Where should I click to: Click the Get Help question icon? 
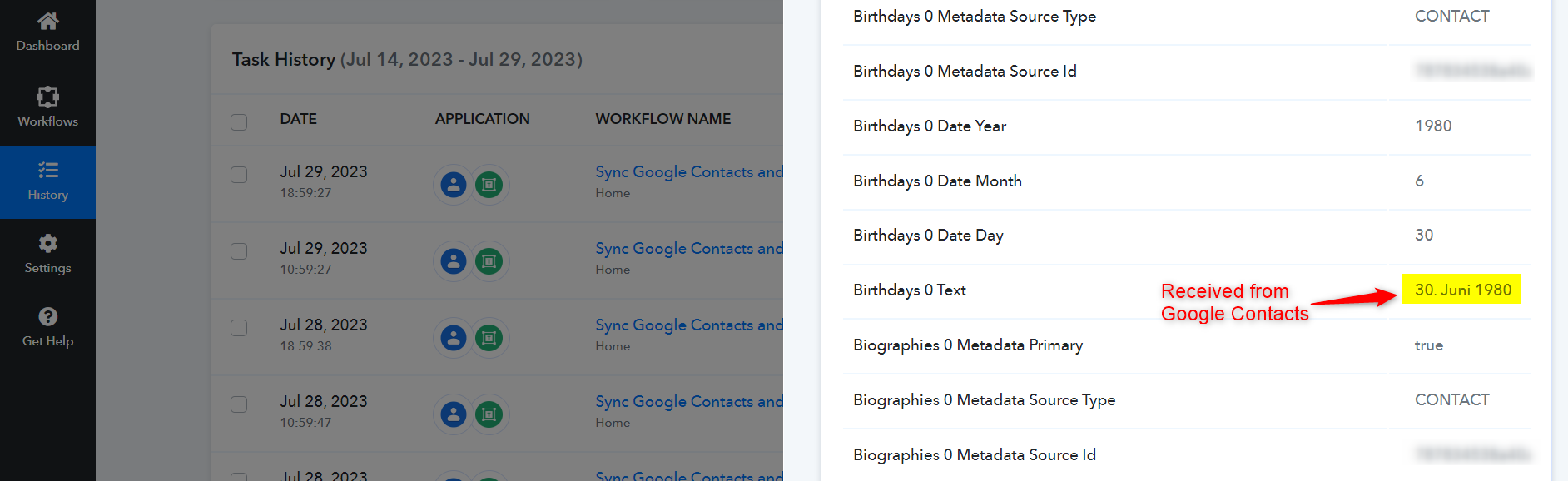47,317
